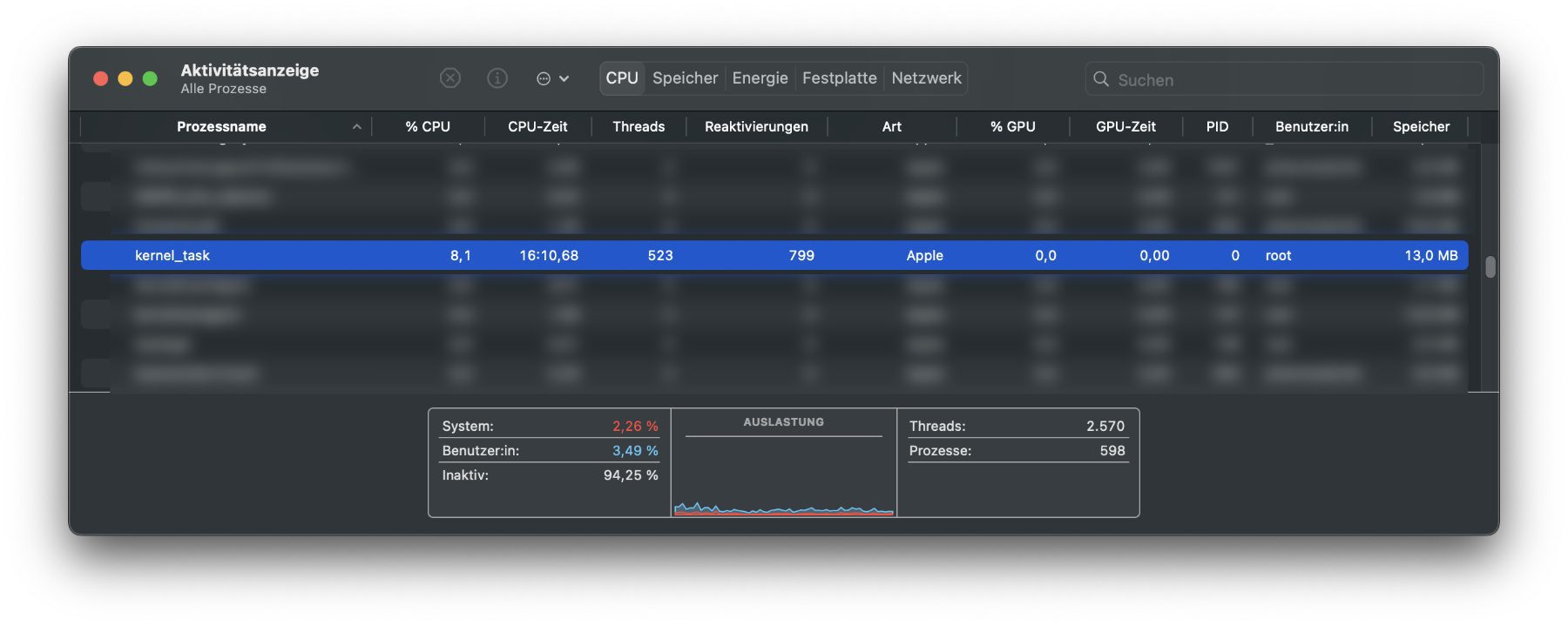Sort by Reaktivierungen column header
This screenshot has width=1568, height=626.
(756, 127)
